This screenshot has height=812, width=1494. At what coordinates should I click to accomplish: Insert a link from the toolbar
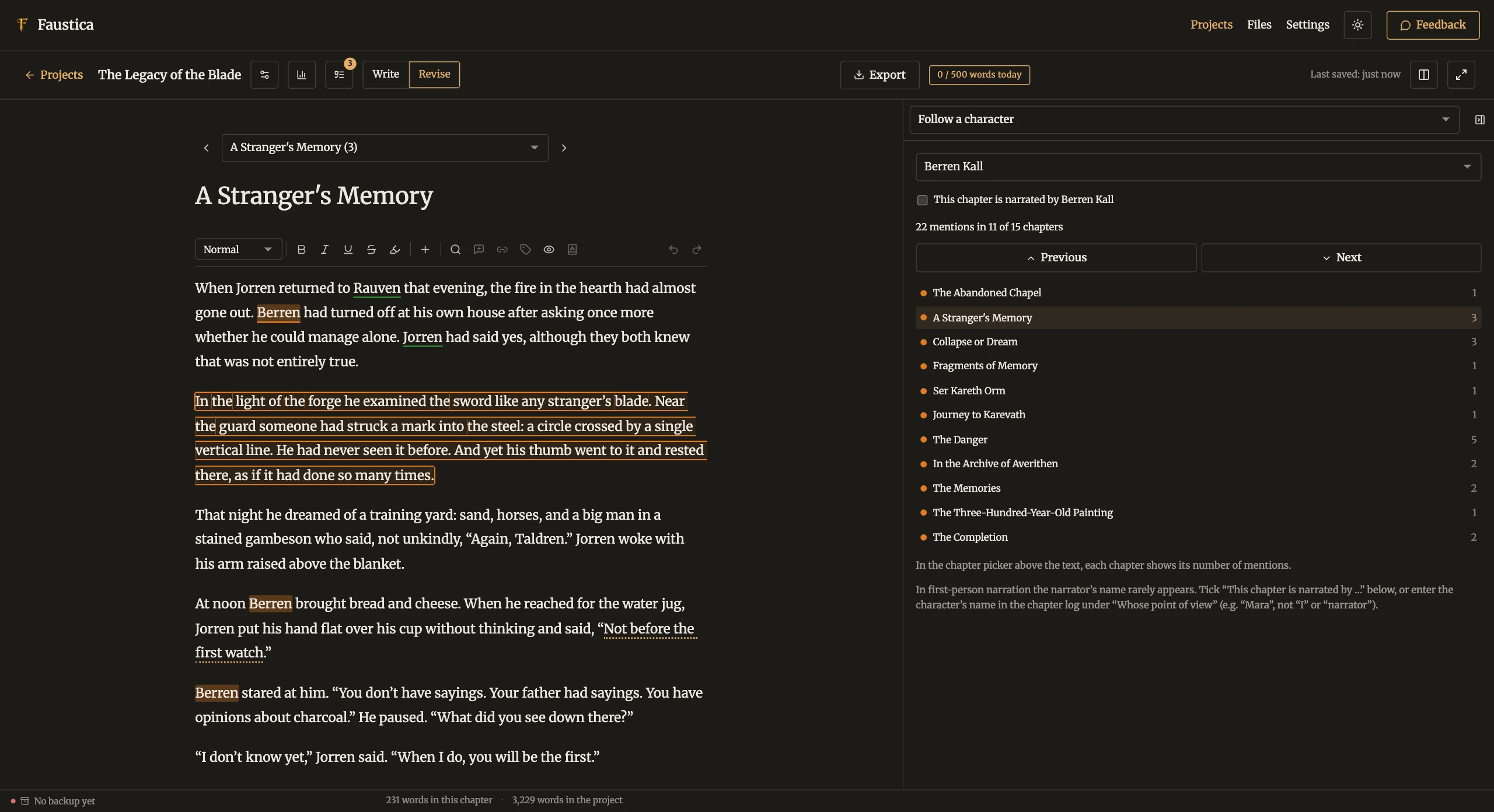(502, 250)
